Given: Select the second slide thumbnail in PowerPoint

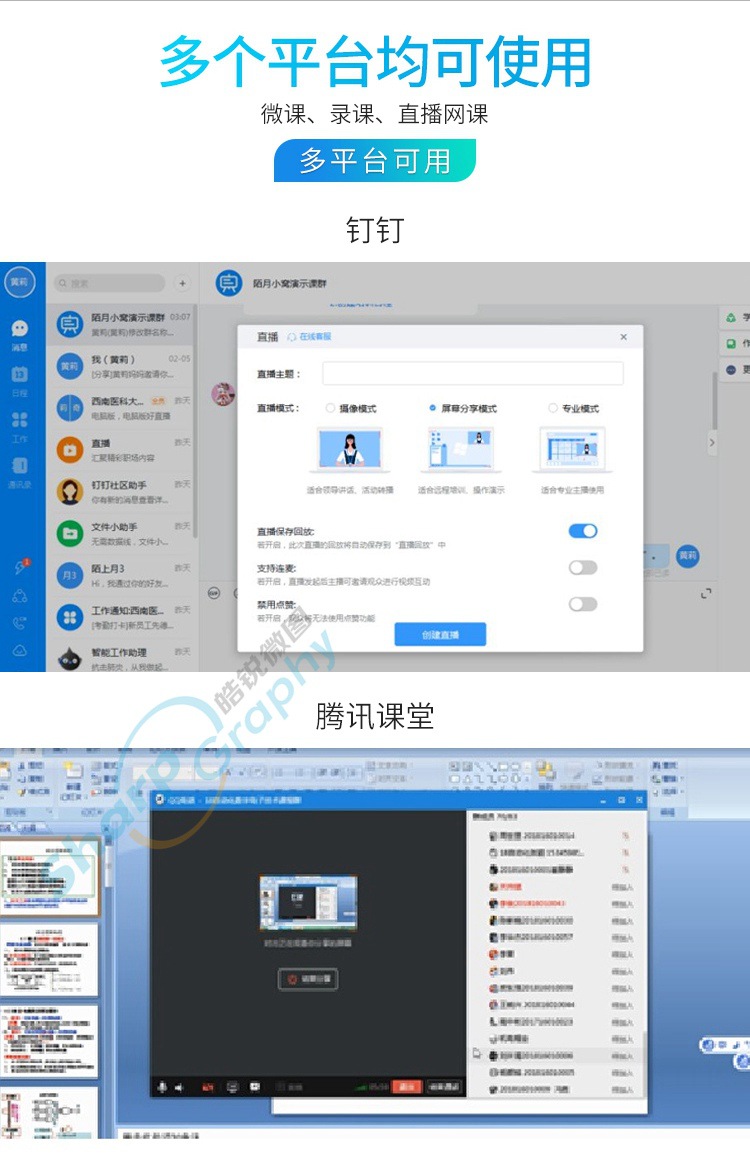Looking at the screenshot, I should (49, 960).
